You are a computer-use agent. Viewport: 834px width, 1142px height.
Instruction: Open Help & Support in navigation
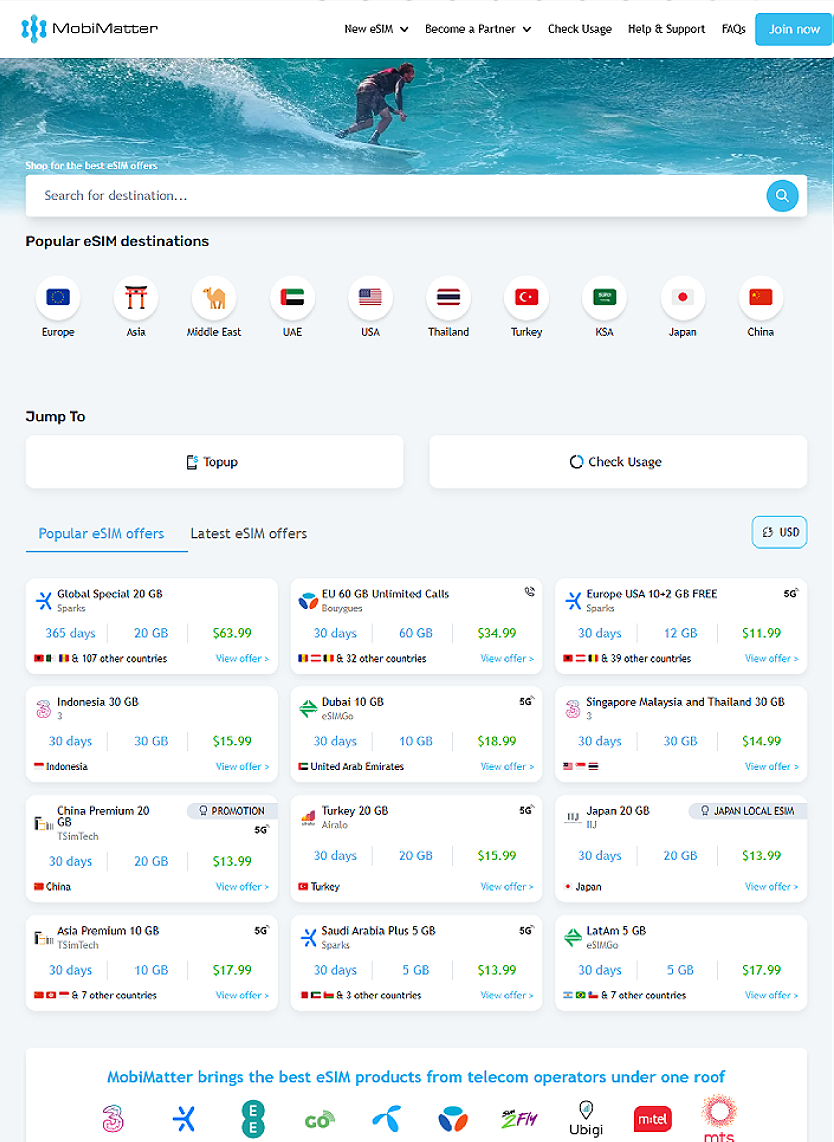point(666,29)
